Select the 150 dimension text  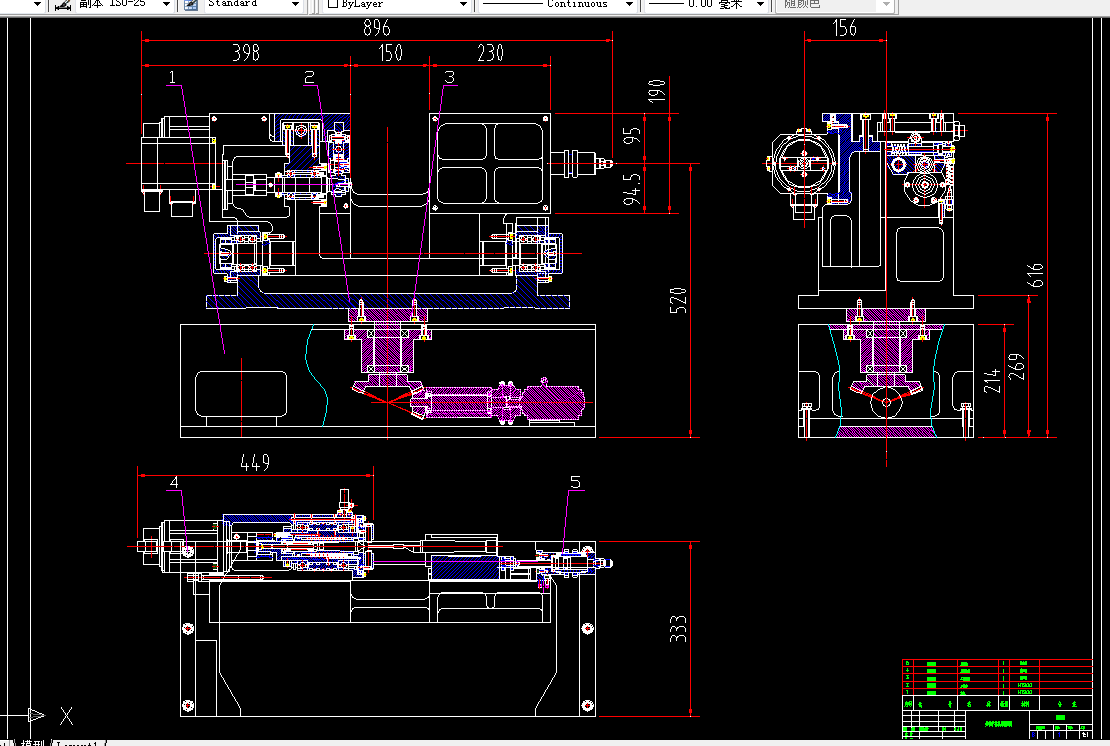pyautogui.click(x=390, y=53)
